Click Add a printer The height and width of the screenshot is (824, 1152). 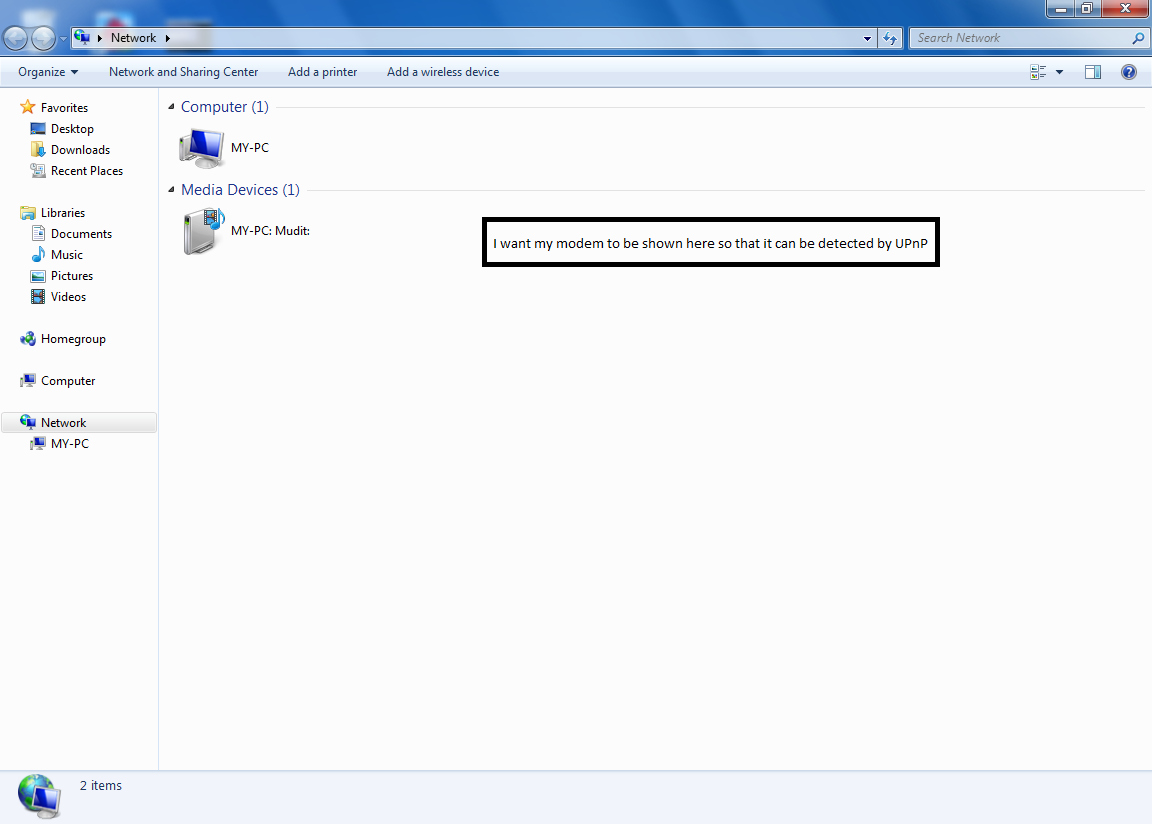(322, 72)
